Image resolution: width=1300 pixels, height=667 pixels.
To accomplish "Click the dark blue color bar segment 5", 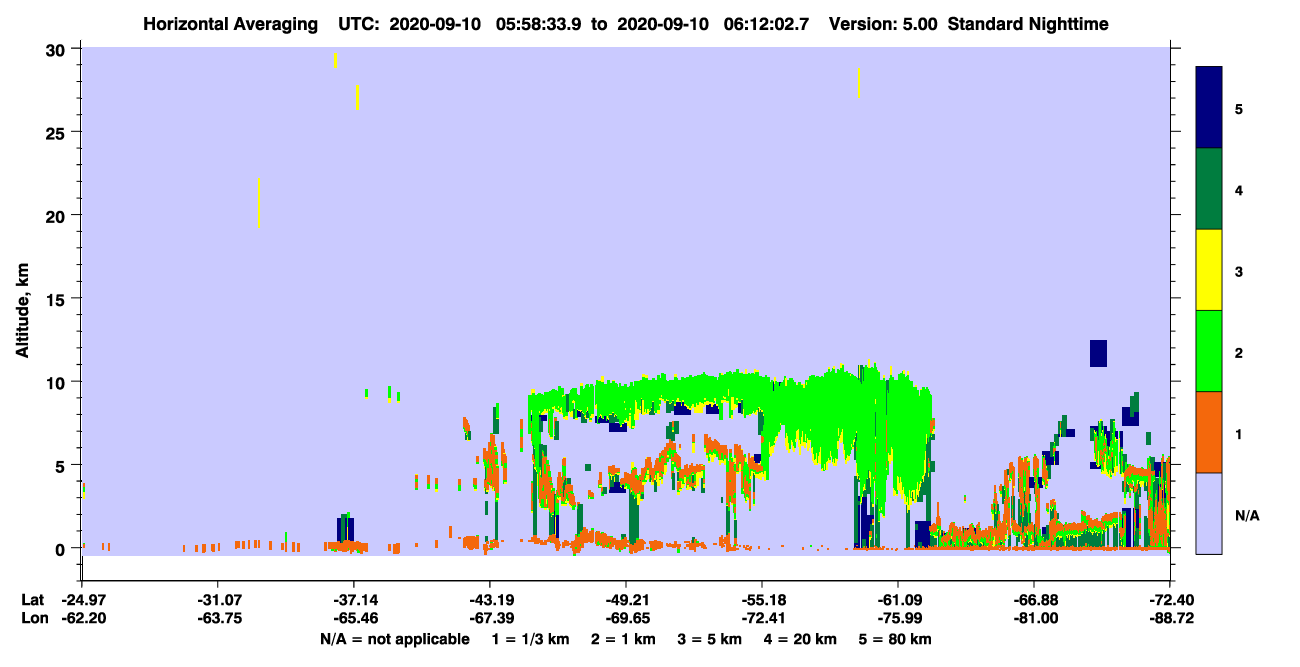I will coord(1209,108).
